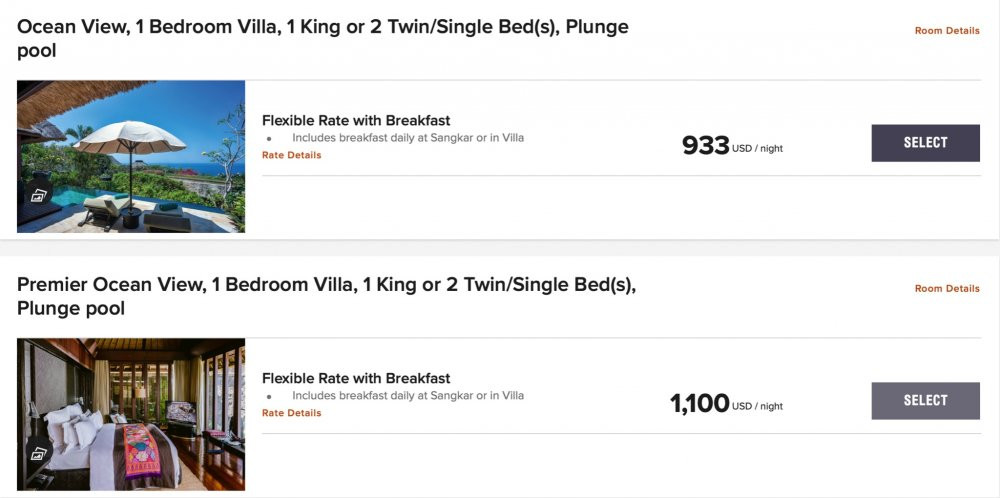Click Flexible Rate with Breakfast in Ocean View

(x=356, y=121)
